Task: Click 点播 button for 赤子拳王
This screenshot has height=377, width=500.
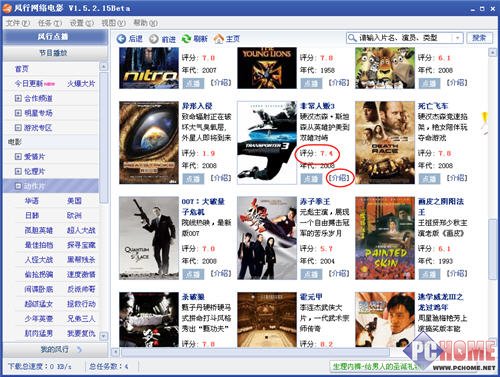Action: [x=311, y=274]
